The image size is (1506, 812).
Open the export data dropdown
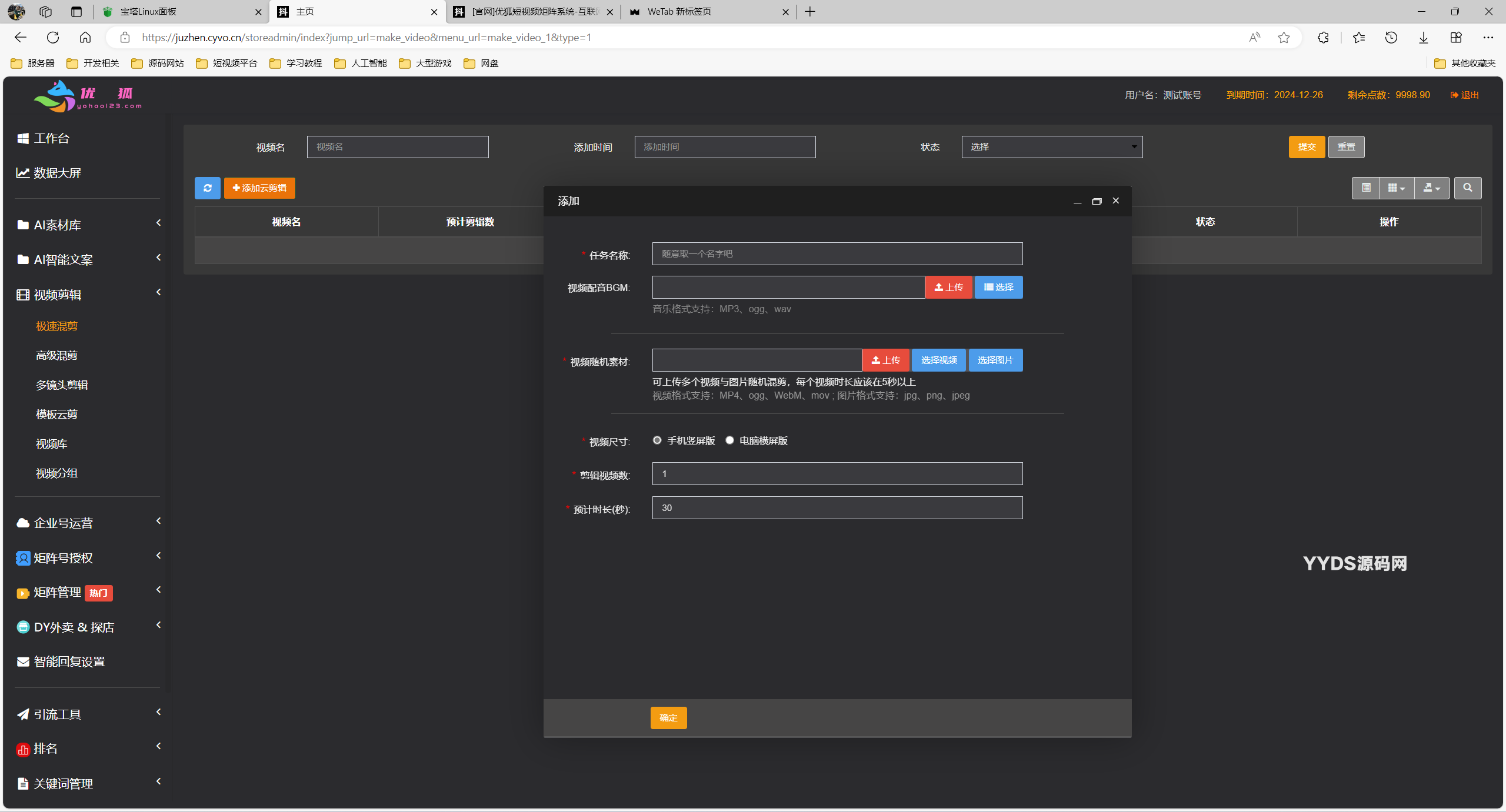pos(1431,188)
